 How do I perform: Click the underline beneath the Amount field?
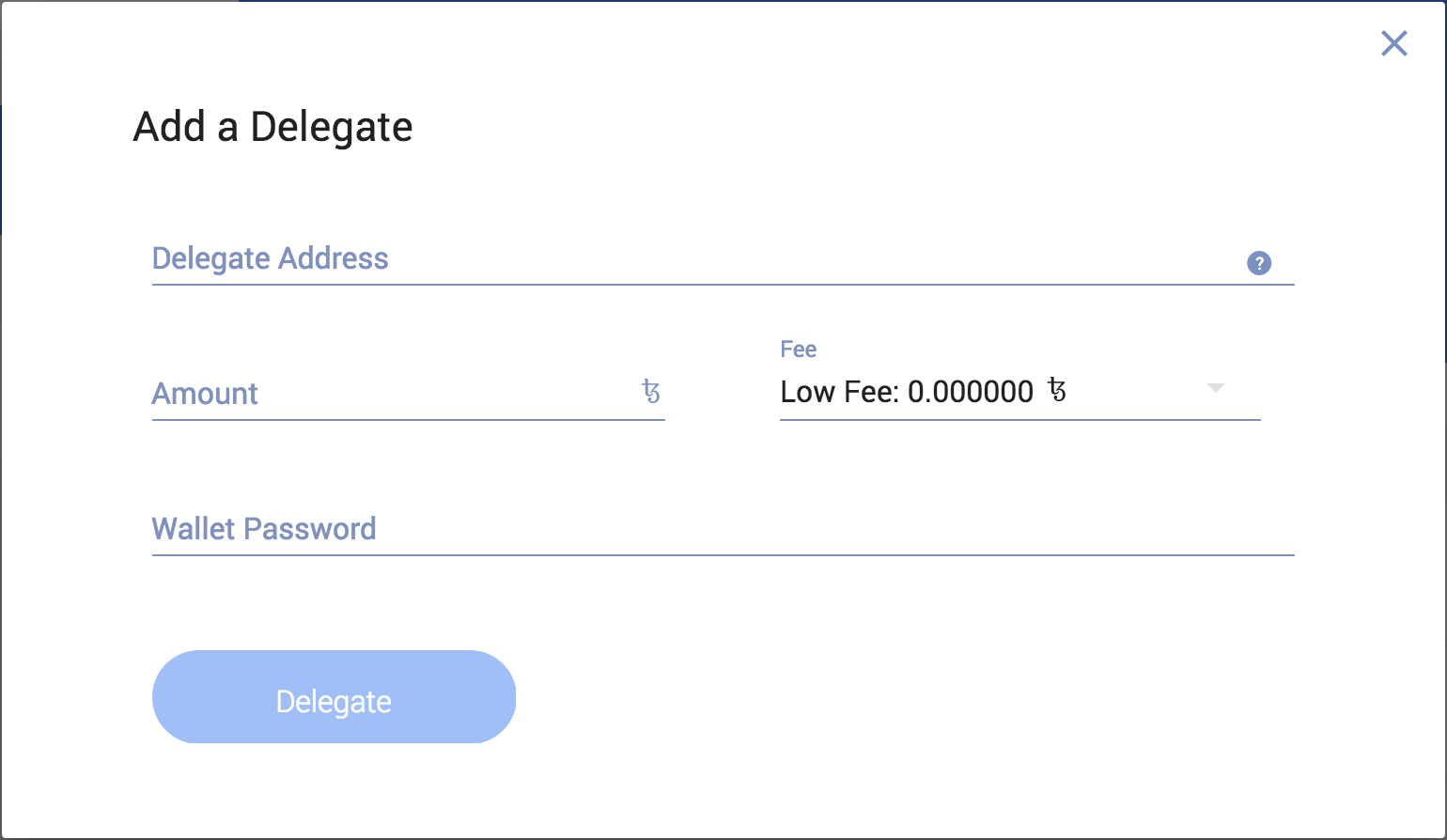[x=408, y=420]
